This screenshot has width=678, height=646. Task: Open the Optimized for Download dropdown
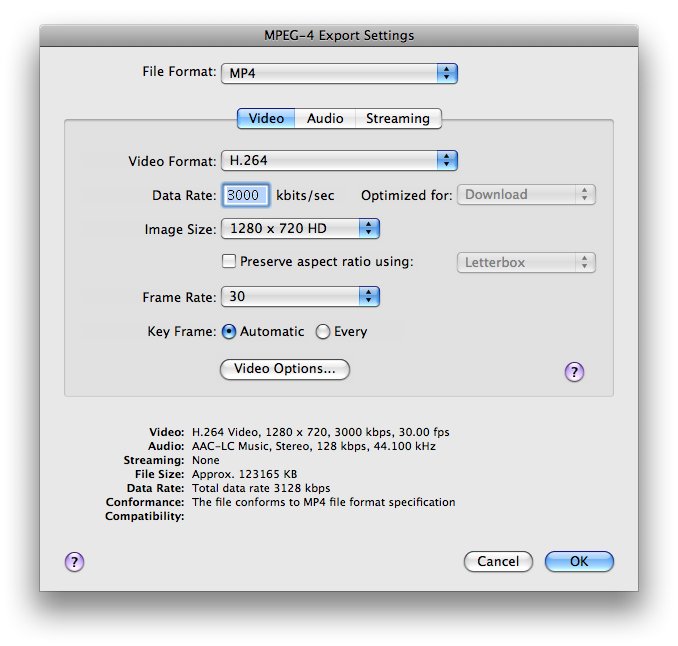526,195
